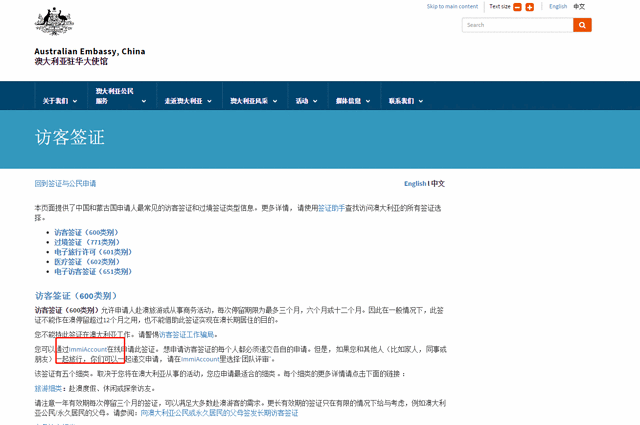This screenshot has width=640, height=425.
Task: Expand the 走近澳大利亚 navigation menu
Action: [186, 101]
